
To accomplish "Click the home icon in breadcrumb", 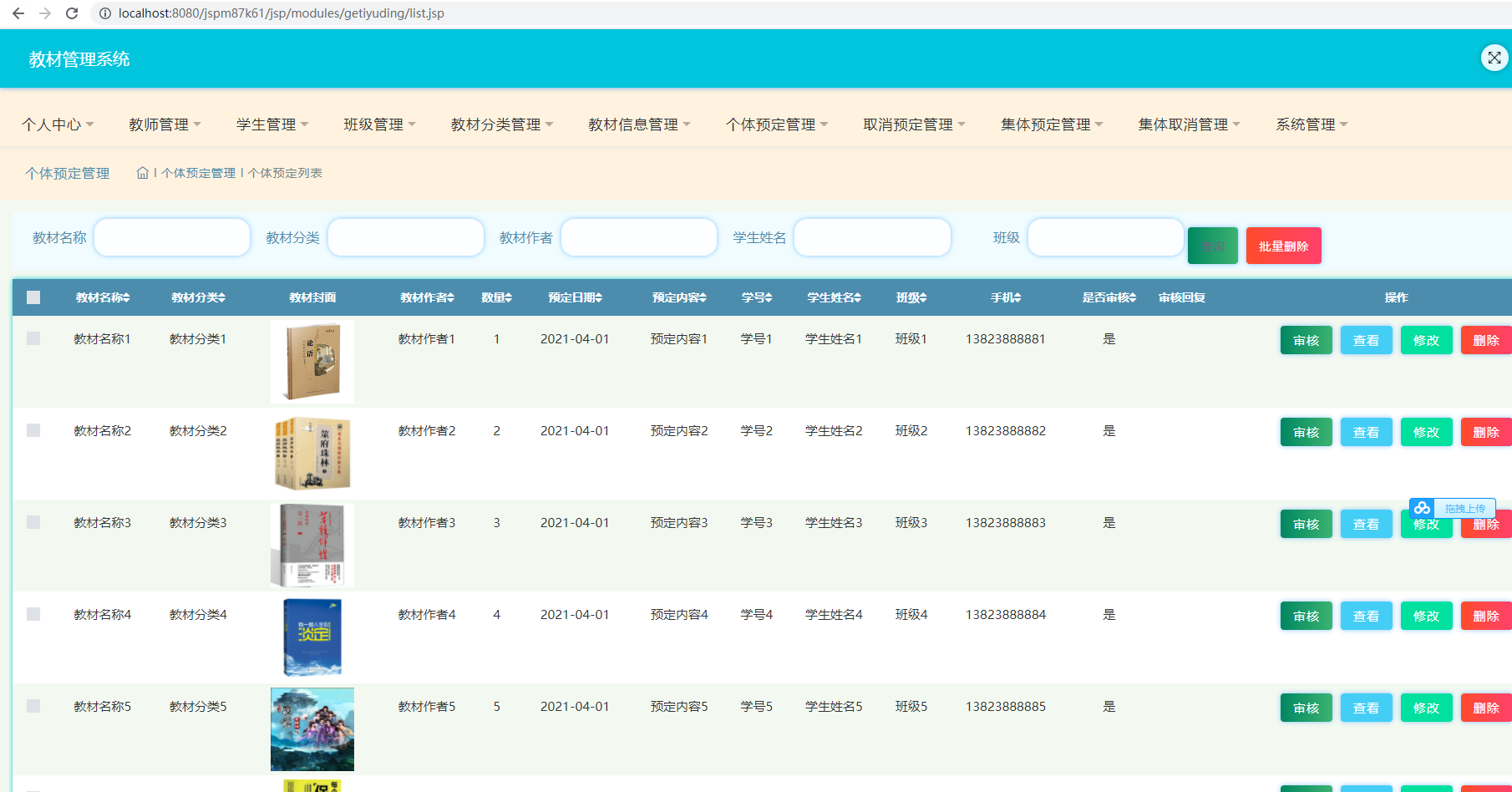I will 143,173.
